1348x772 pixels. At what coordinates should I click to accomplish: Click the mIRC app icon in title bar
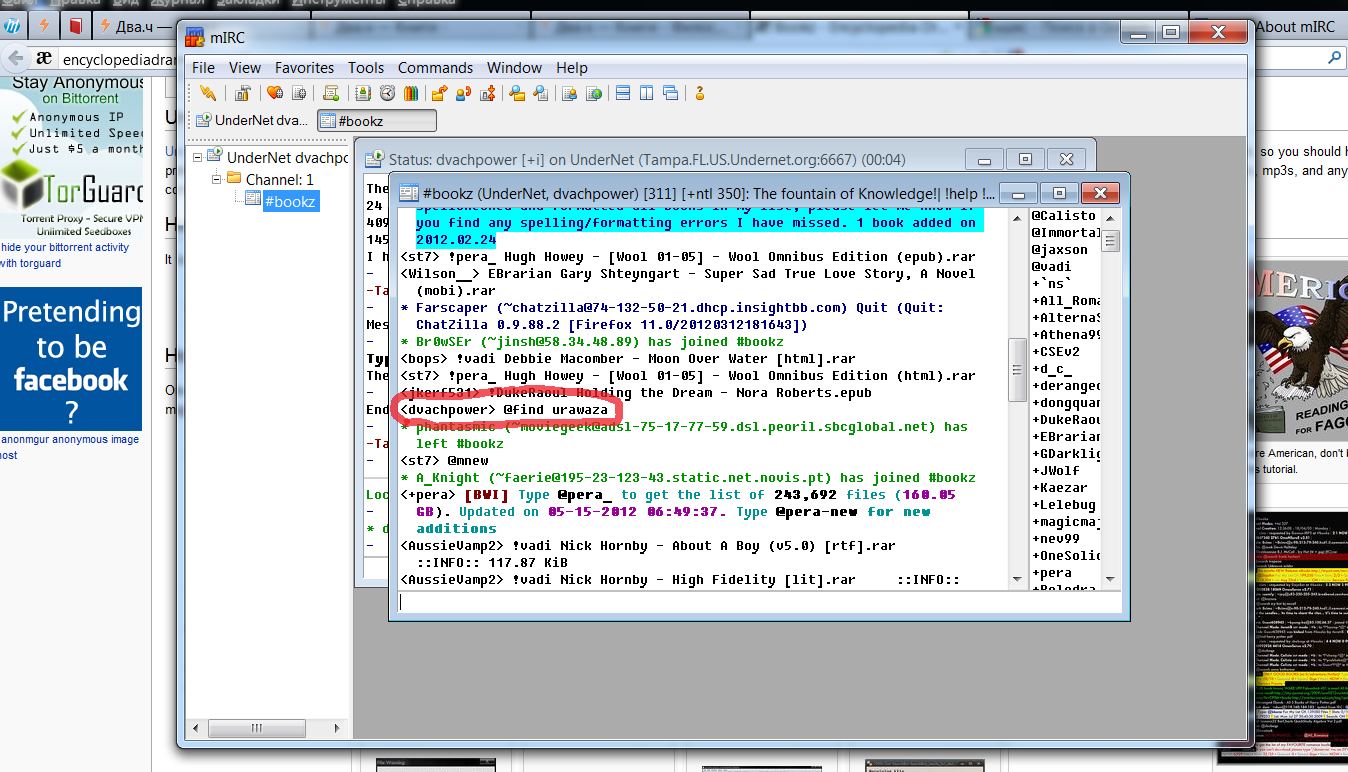coord(196,38)
